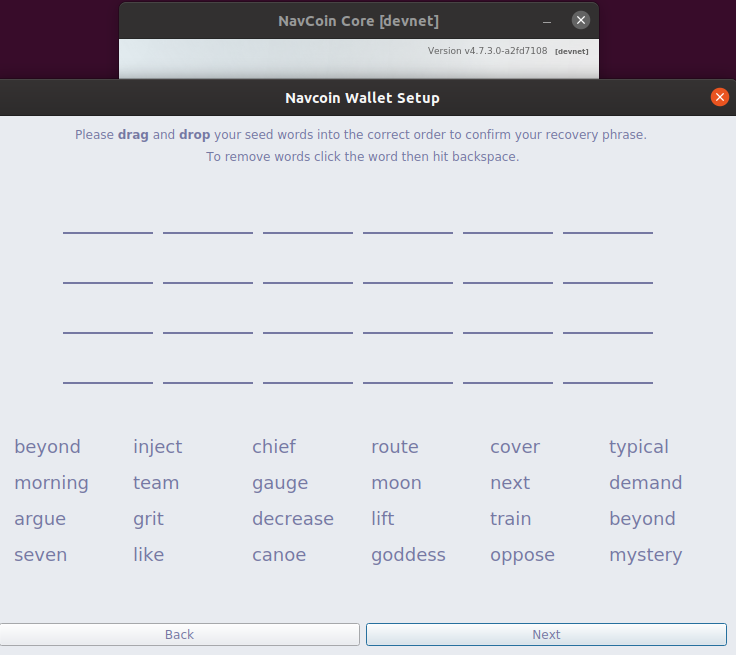Minimize the NavCoin Core devnet window
The image size is (736, 655).
click(x=546, y=22)
